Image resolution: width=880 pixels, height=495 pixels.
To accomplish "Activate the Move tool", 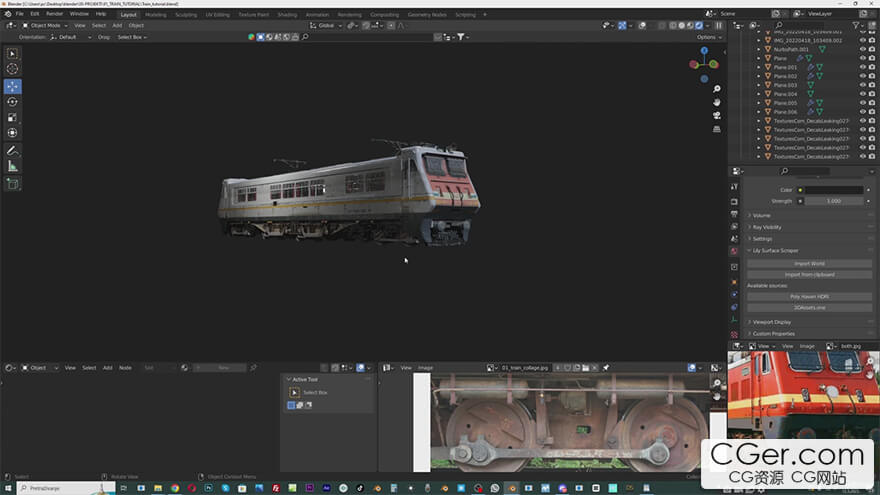I will tap(12, 86).
